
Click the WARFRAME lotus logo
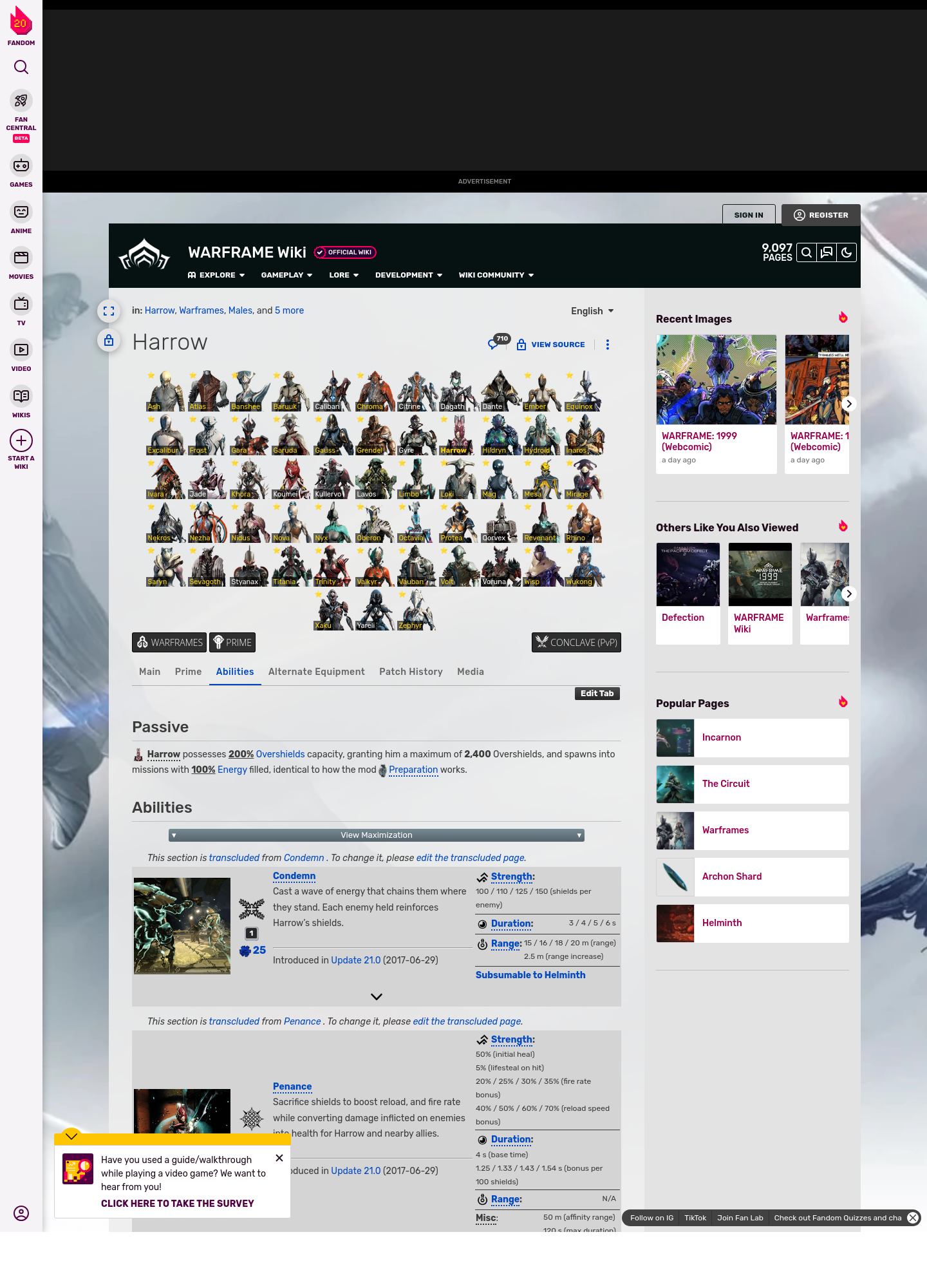(x=144, y=255)
